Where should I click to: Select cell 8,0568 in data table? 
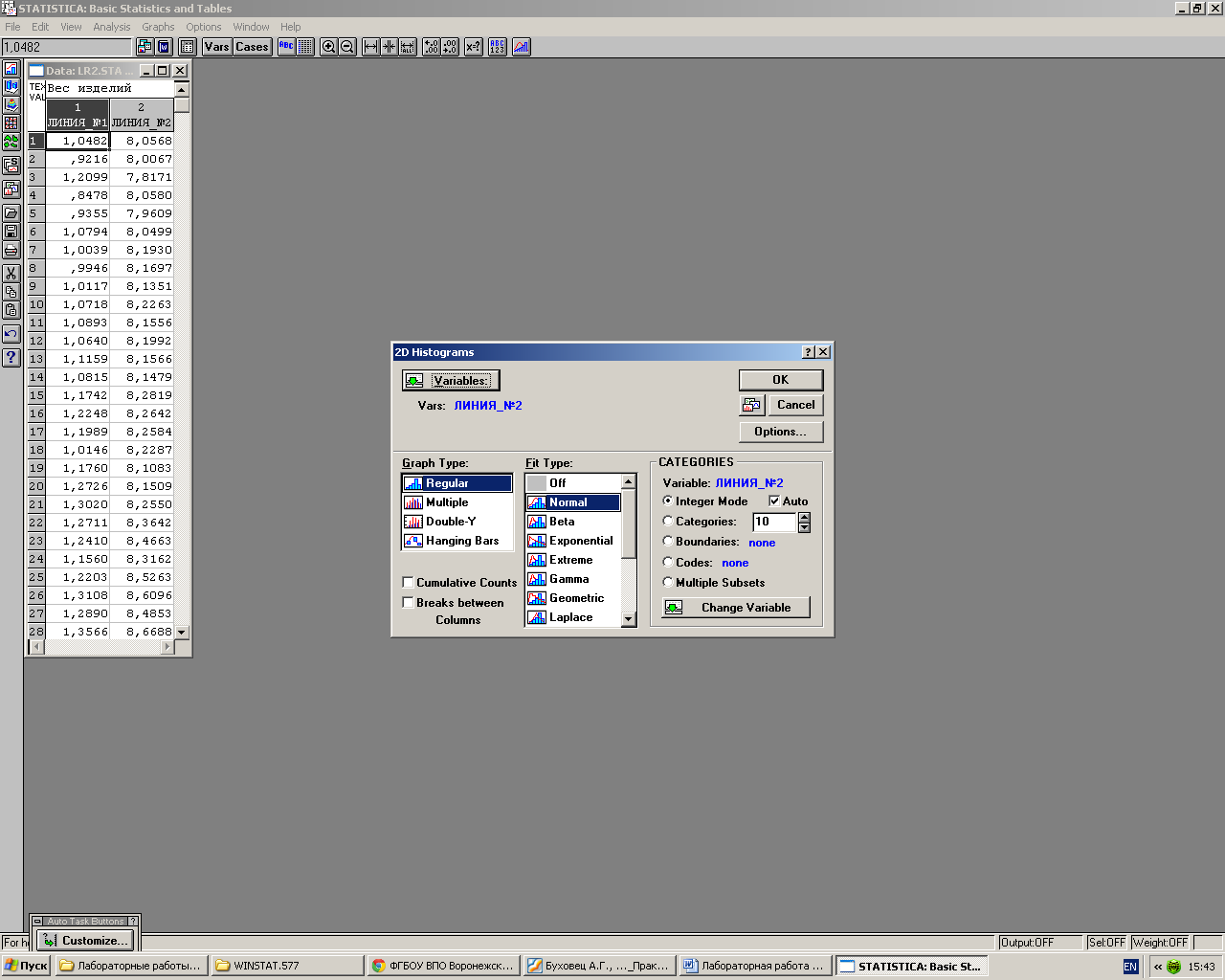pyautogui.click(x=142, y=141)
